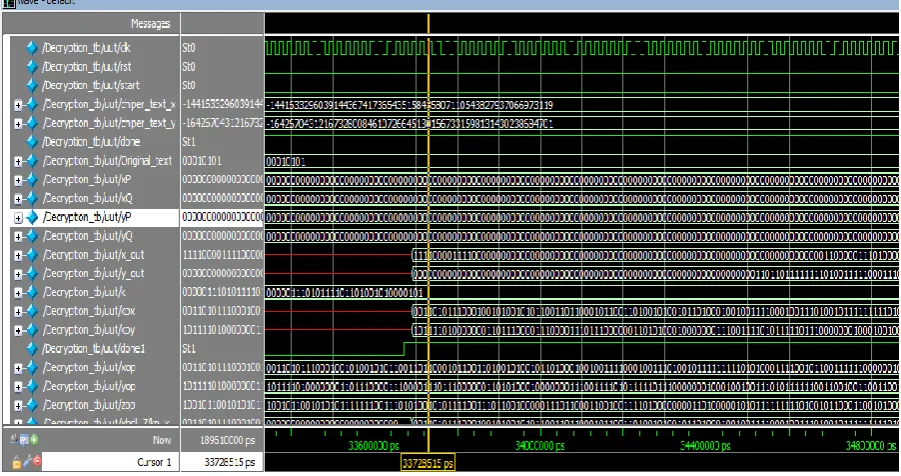Expand the yop bus signal
The height and width of the screenshot is (476, 901).
pos(18,387)
